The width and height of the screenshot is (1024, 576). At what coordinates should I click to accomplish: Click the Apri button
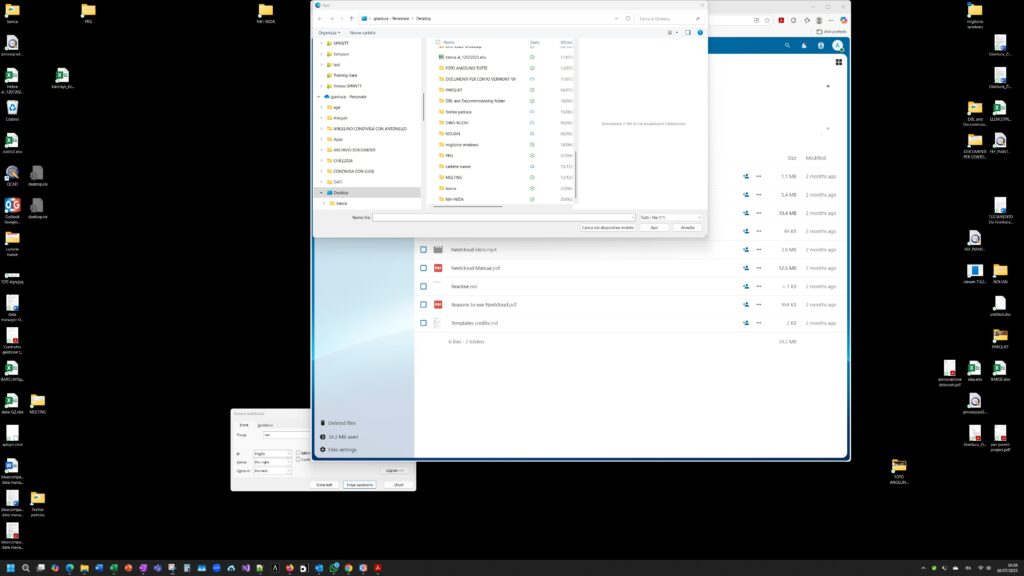(x=654, y=228)
